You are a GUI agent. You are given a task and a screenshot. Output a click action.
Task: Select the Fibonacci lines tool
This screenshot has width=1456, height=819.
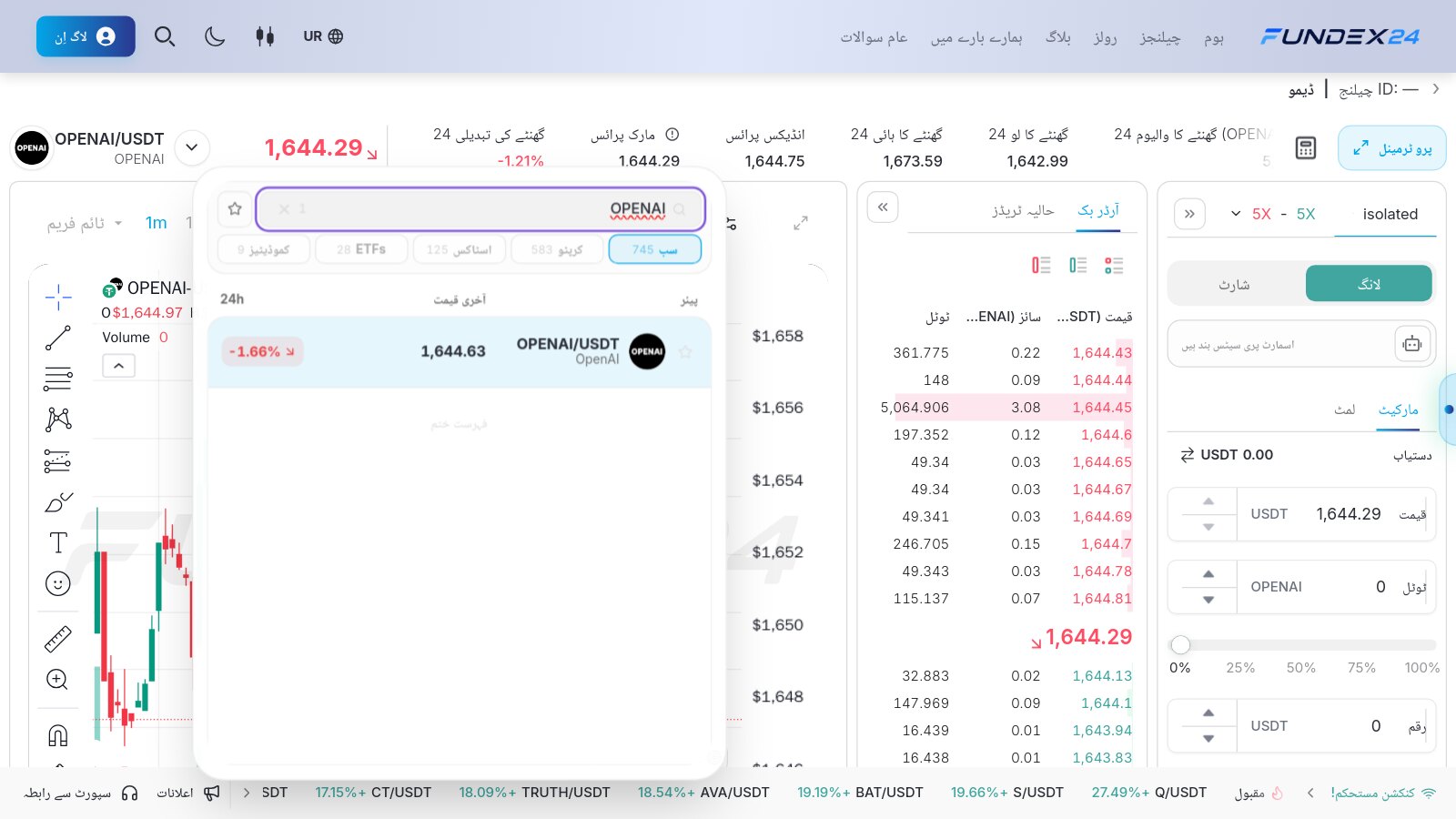58,379
